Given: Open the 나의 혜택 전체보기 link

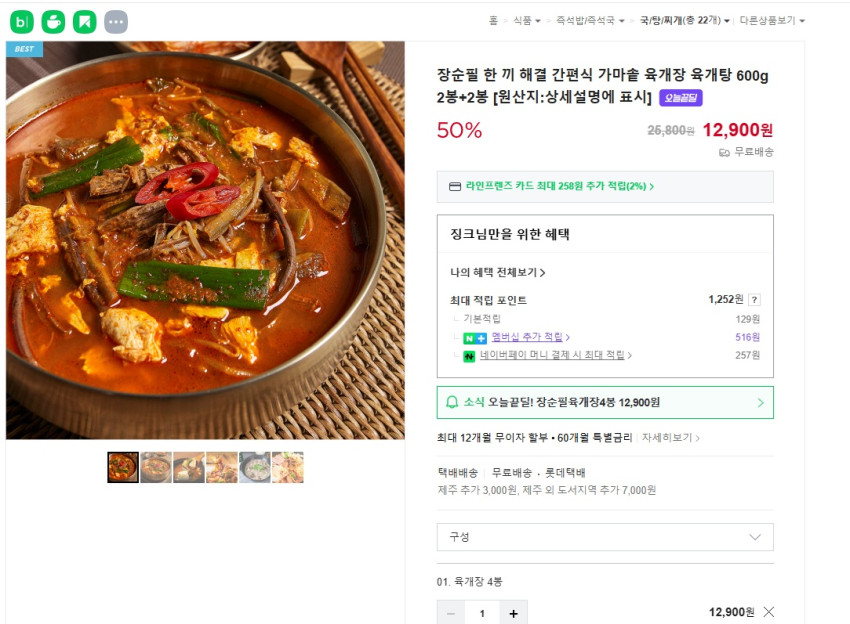Looking at the screenshot, I should (497, 271).
